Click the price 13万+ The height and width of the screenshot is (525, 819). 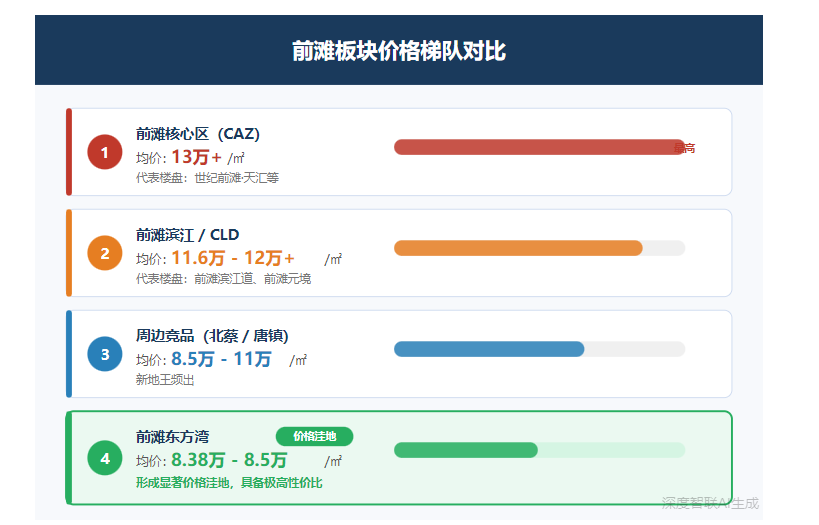point(196,157)
